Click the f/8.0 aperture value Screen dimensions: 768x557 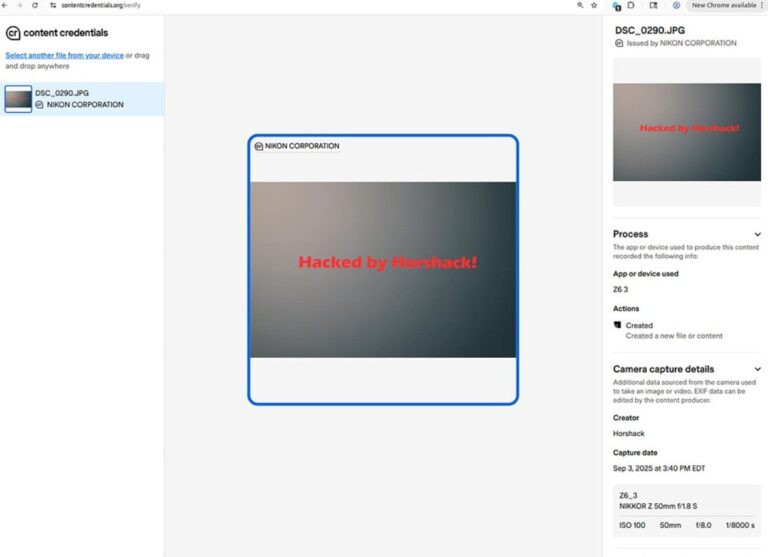click(703, 525)
